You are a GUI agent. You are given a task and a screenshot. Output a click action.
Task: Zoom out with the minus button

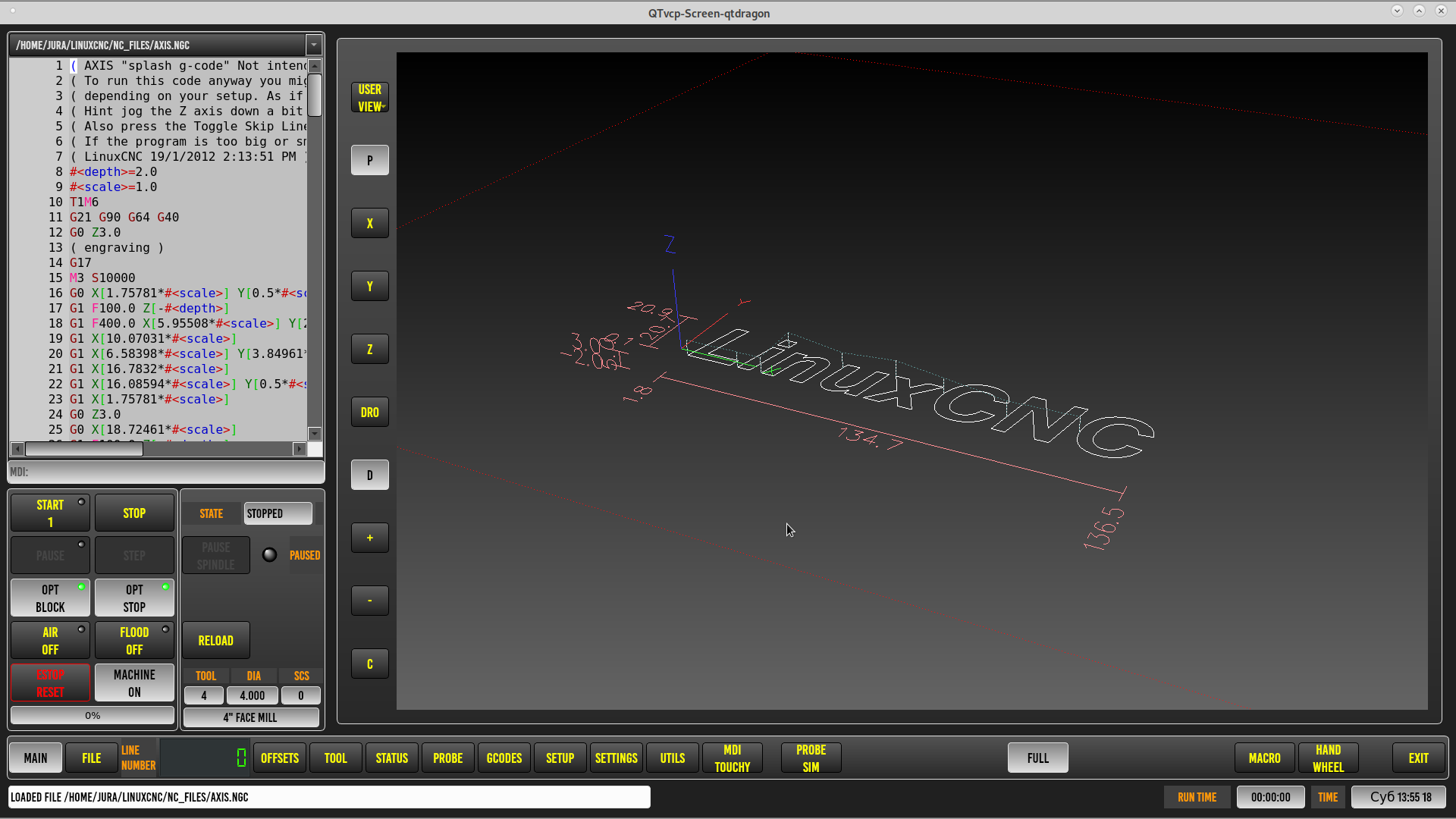click(369, 601)
